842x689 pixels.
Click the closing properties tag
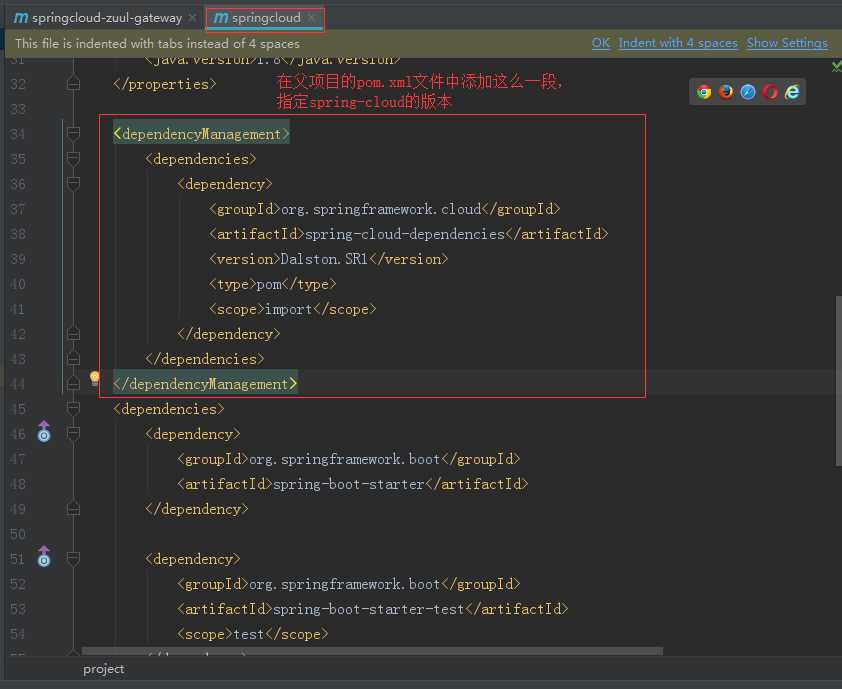[165, 84]
